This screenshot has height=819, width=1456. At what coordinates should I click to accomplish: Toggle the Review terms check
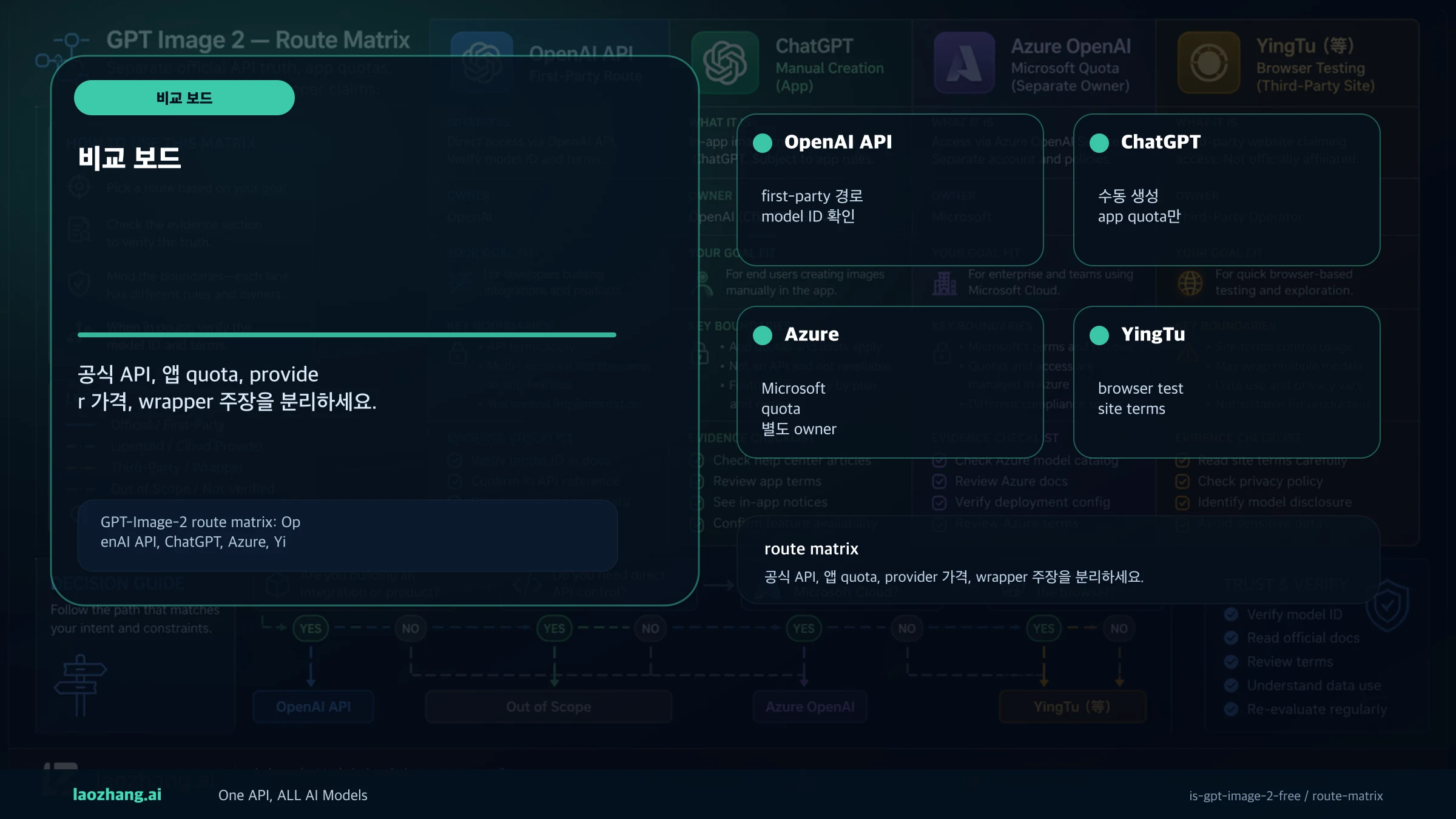click(1231, 662)
